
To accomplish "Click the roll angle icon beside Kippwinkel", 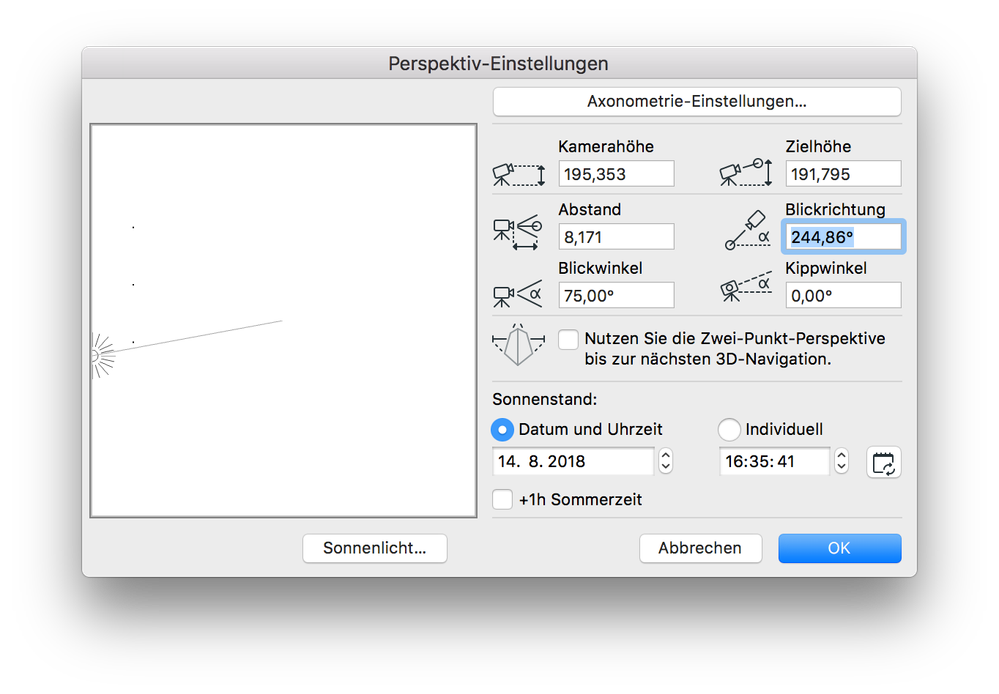I will pos(745,287).
